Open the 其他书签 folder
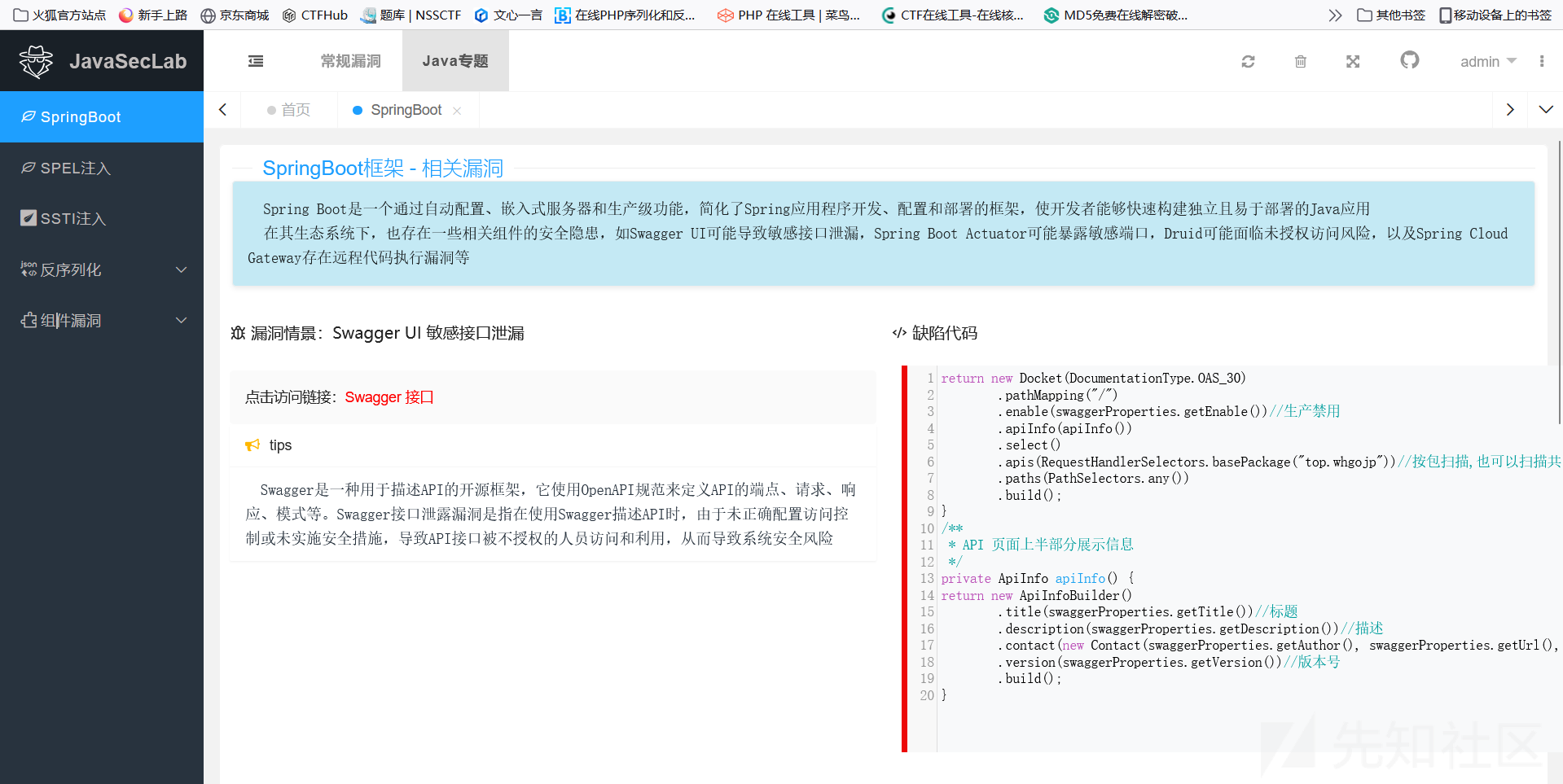 pyautogui.click(x=1391, y=15)
